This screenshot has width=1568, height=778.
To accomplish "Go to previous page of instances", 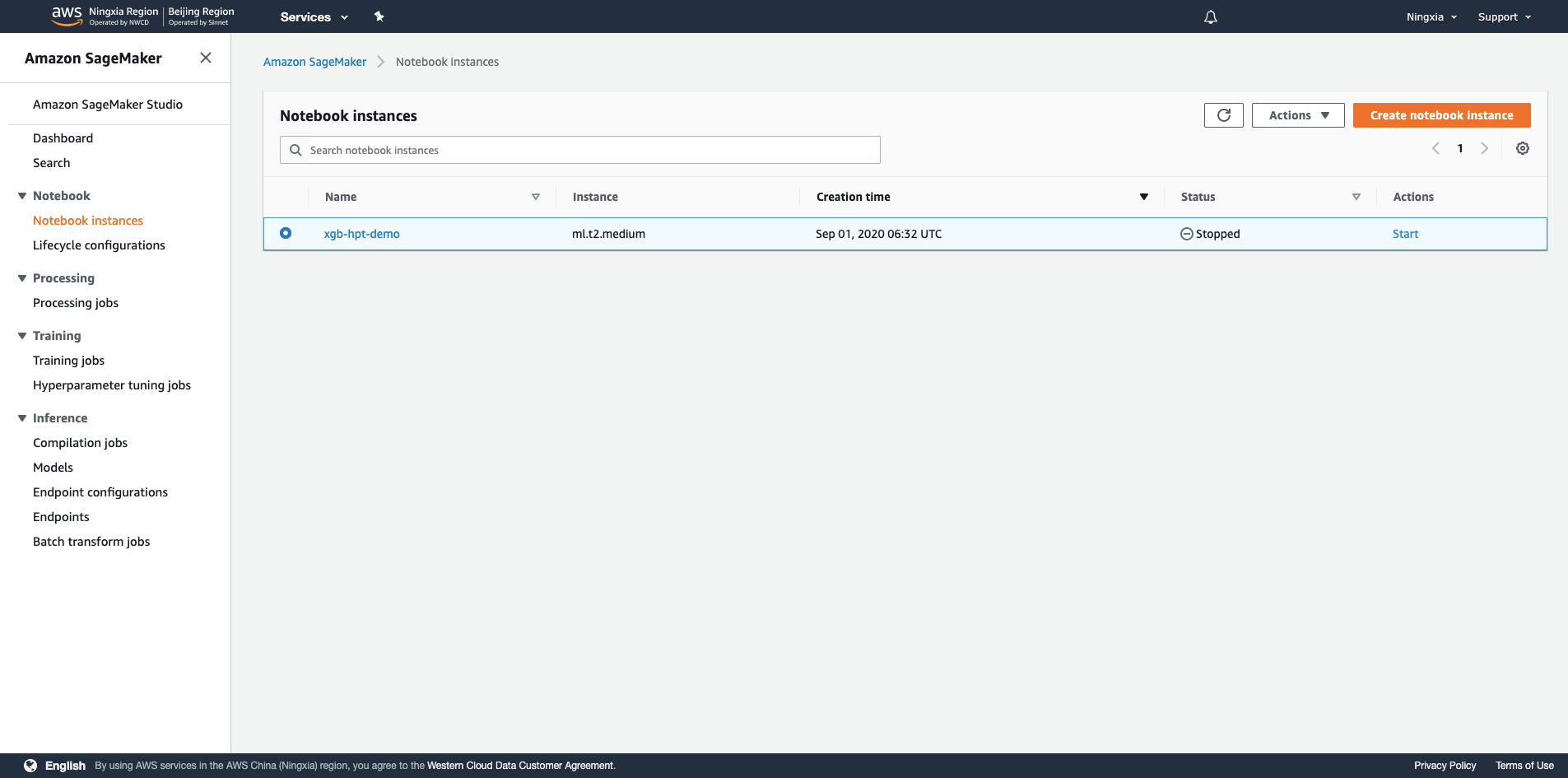I will (x=1435, y=148).
